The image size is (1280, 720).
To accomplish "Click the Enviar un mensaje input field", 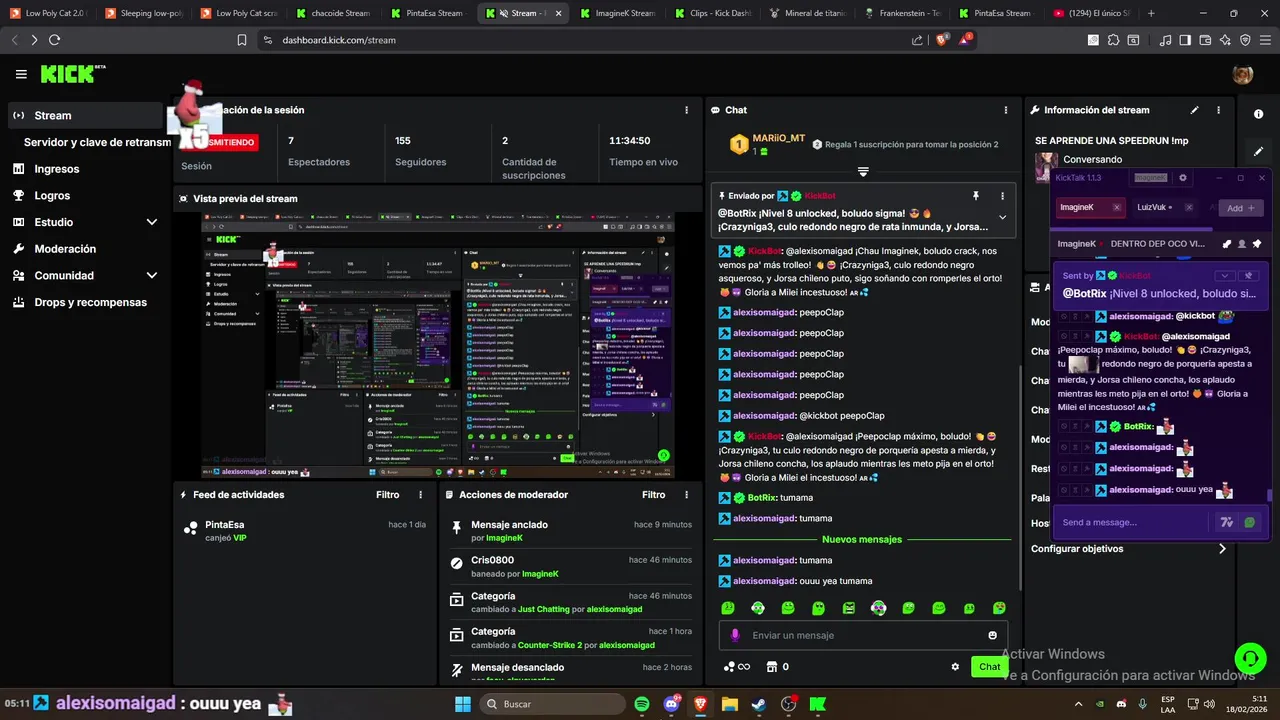I will coord(865,635).
